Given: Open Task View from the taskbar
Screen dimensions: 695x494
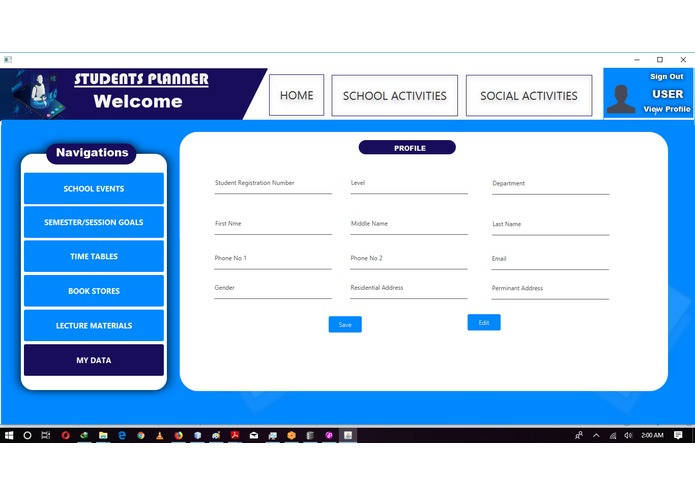Looking at the screenshot, I should point(45,435).
